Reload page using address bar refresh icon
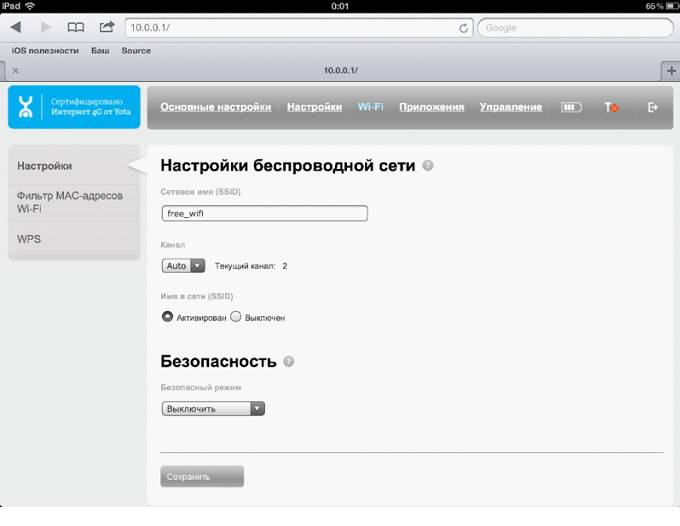 [463, 28]
